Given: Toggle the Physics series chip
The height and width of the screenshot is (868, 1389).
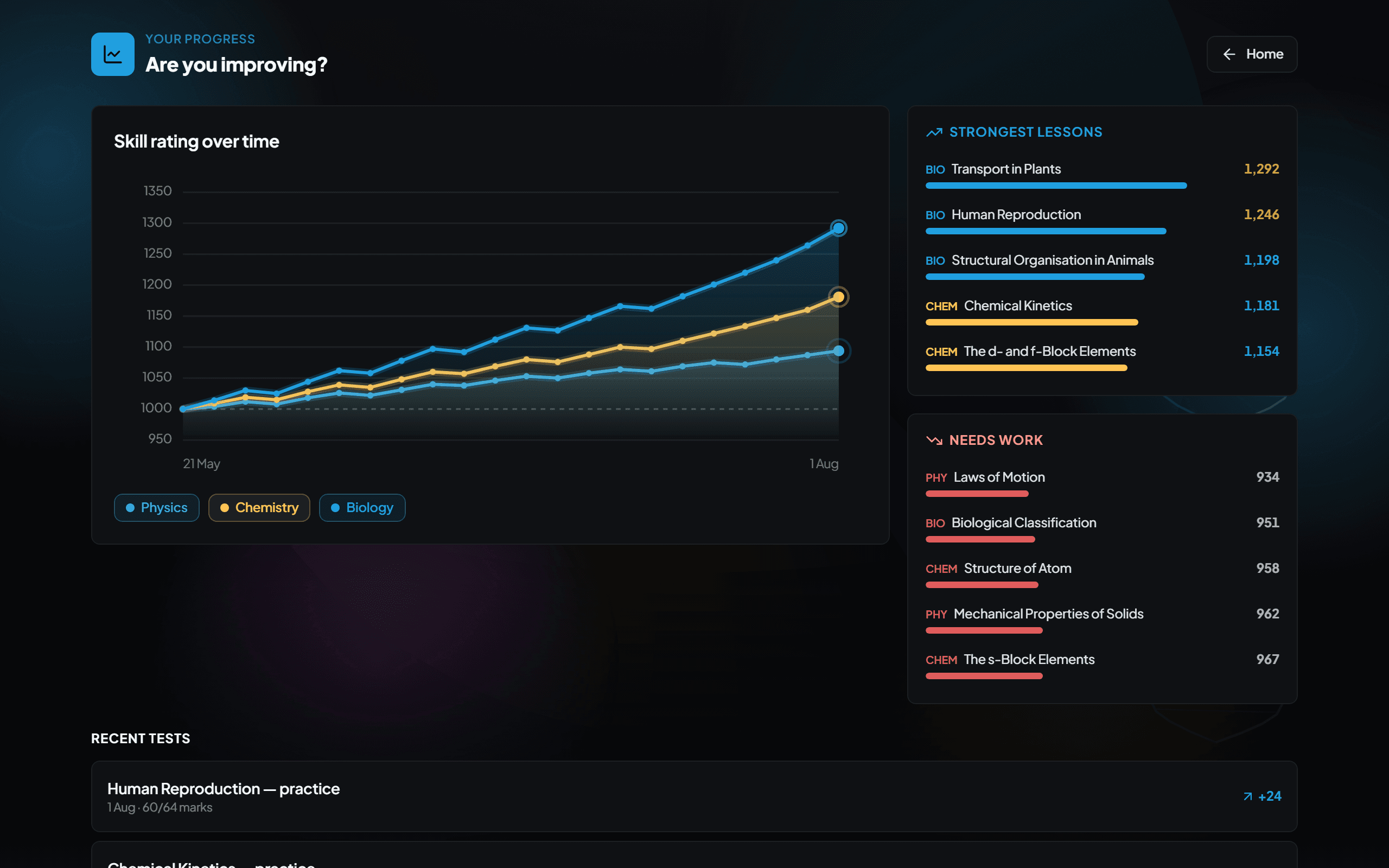Looking at the screenshot, I should (x=157, y=507).
